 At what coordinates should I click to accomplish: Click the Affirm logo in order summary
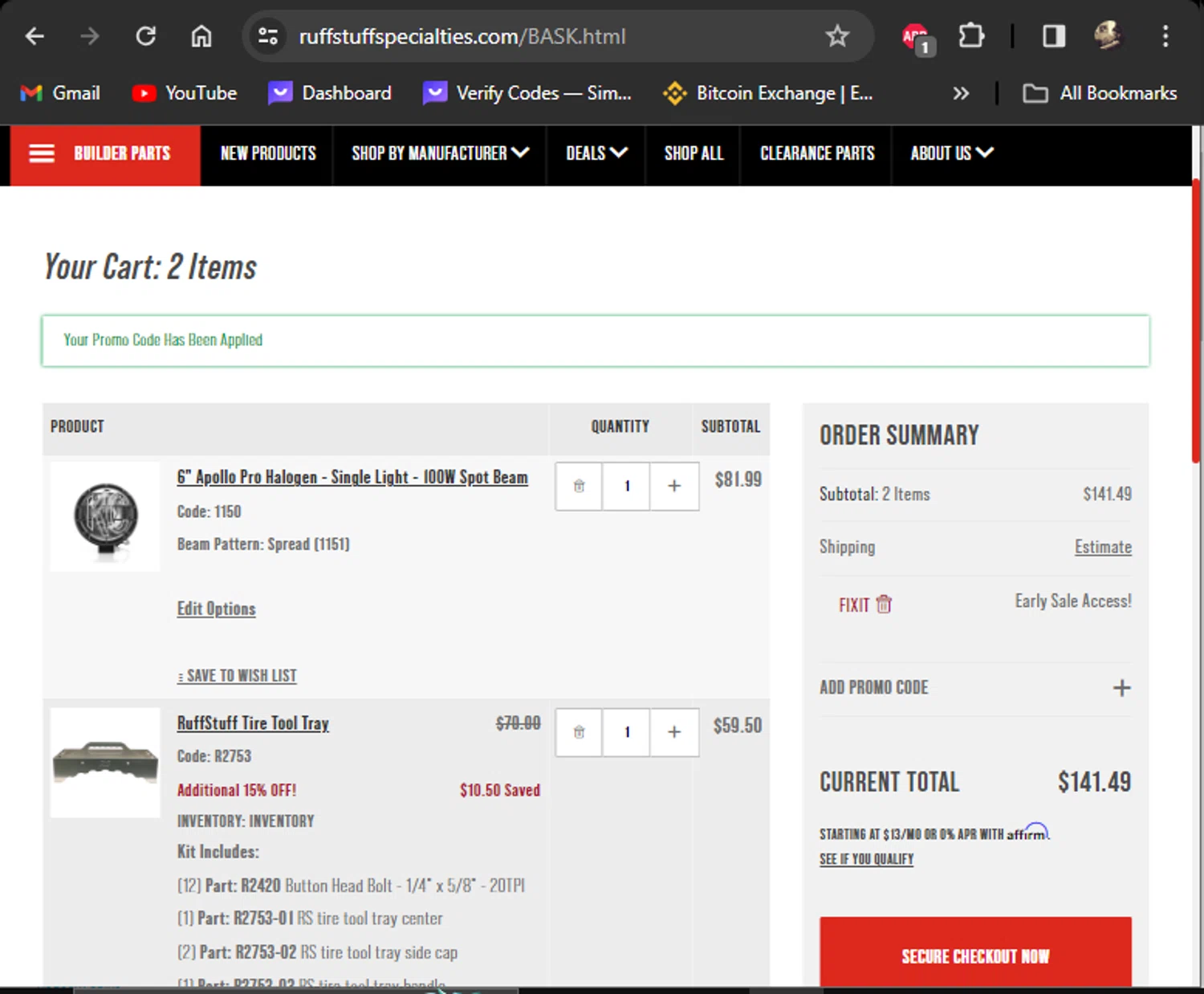click(x=1028, y=832)
